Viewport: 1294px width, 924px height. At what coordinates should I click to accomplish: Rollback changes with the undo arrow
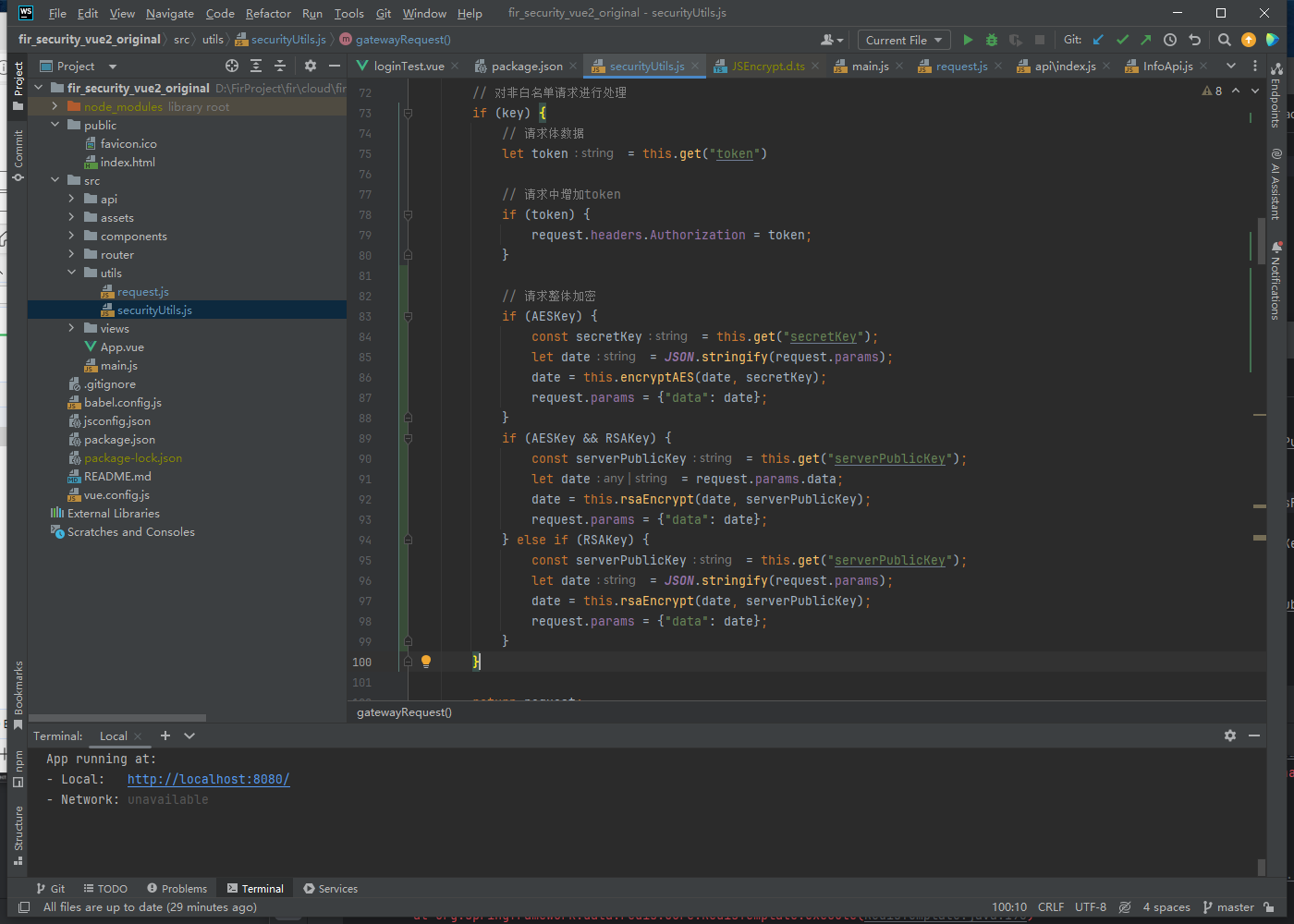[1194, 40]
